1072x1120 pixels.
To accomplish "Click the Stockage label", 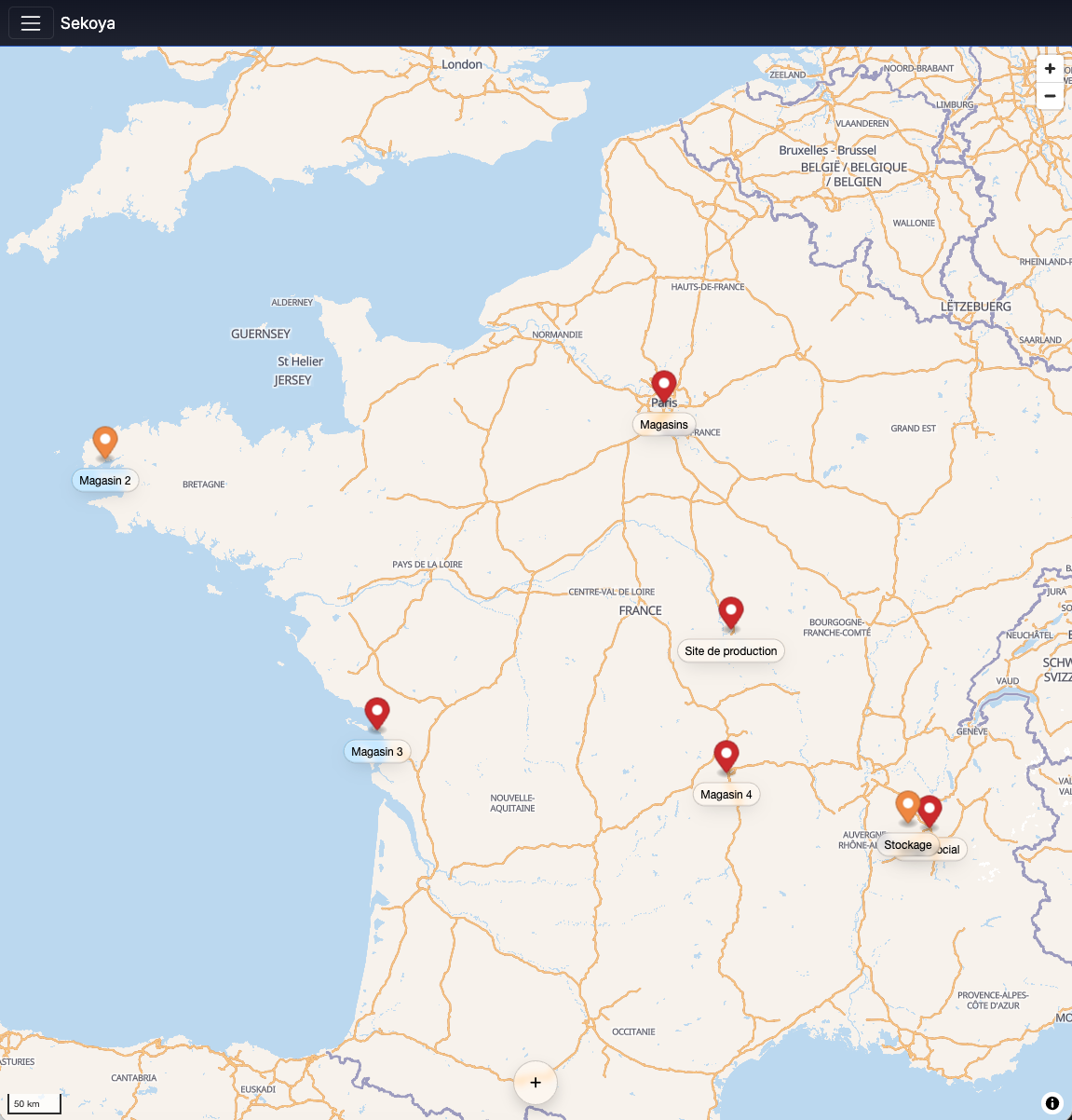I will 908,845.
